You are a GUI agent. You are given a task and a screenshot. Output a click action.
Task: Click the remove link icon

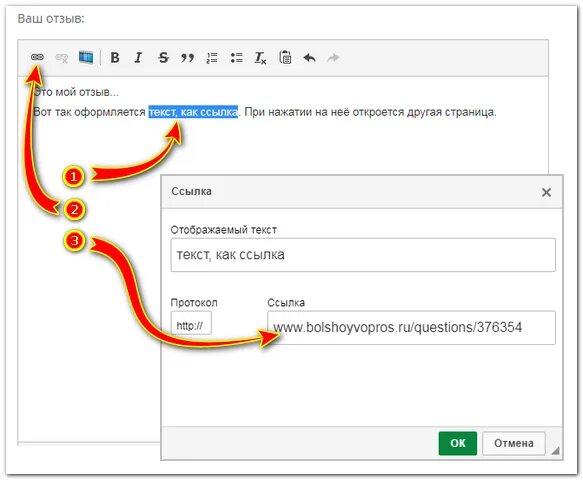coord(61,58)
